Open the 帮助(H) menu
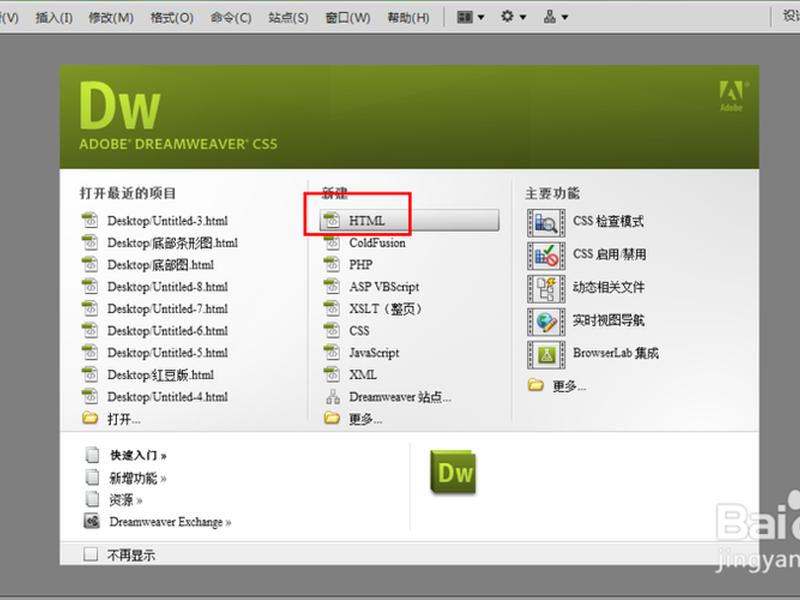The width and height of the screenshot is (800, 600). 408,18
